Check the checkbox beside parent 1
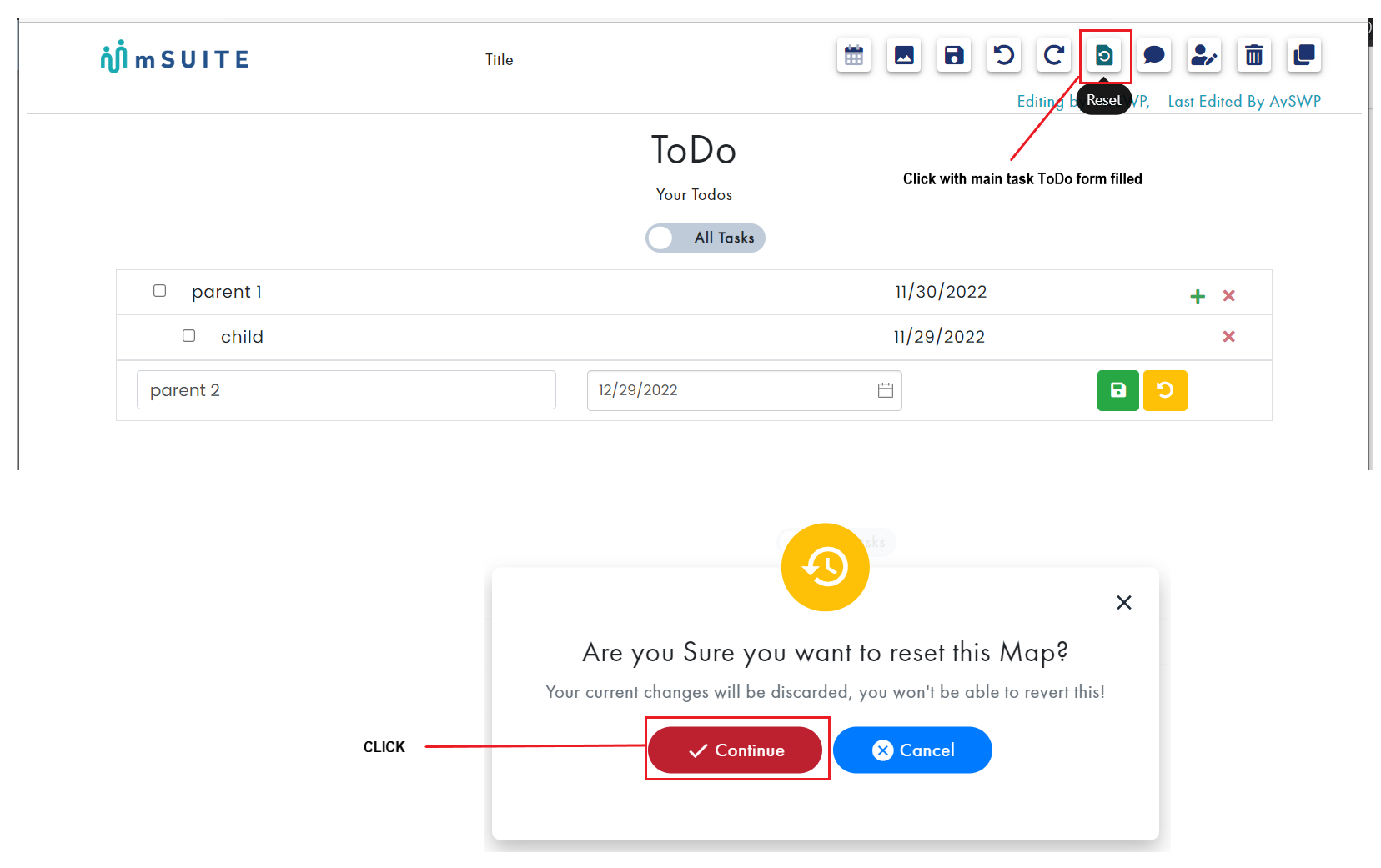Image resolution: width=1381 pixels, height=868 pixels. [159, 291]
